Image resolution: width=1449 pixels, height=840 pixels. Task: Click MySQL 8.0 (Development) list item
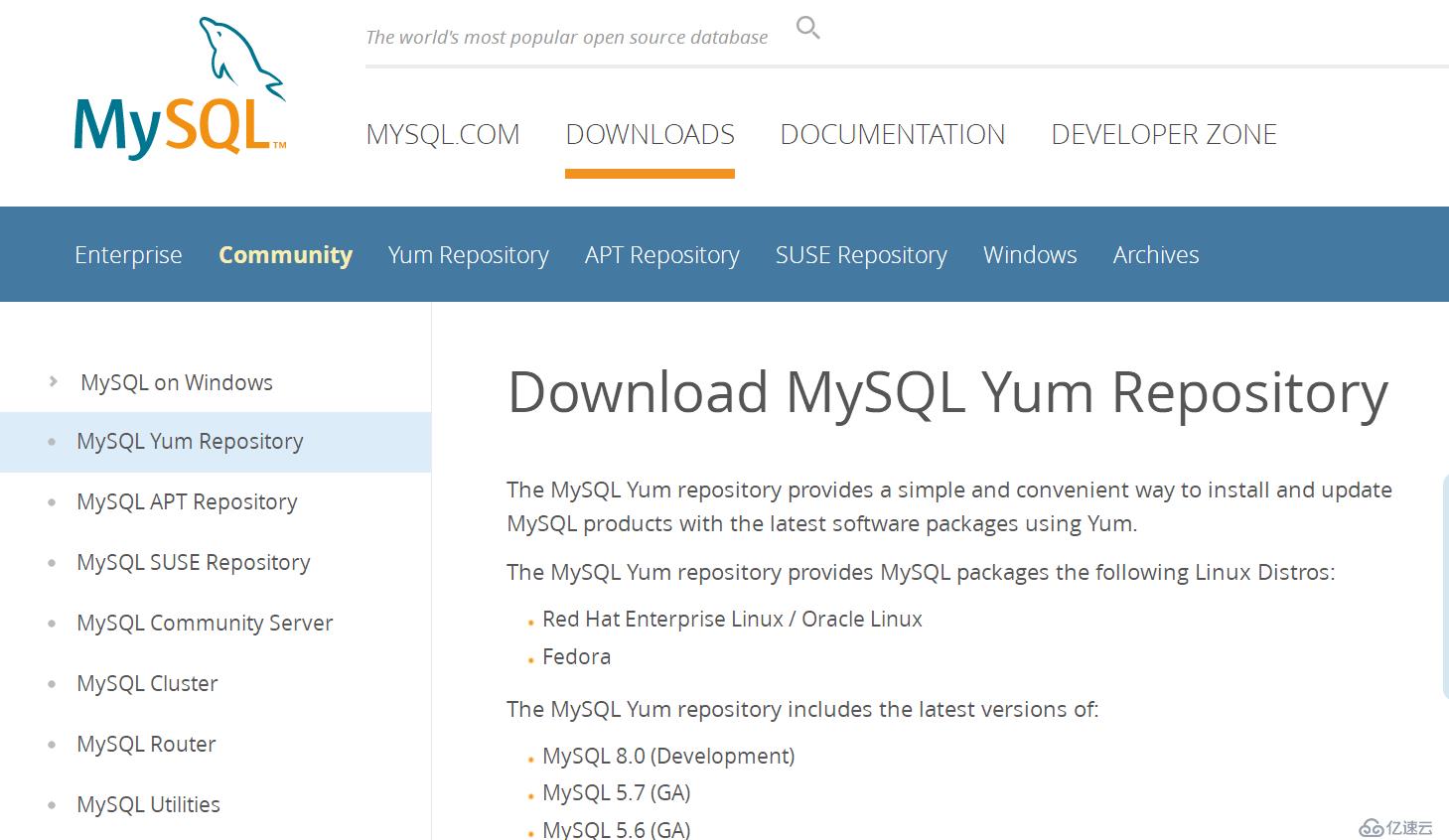tap(668, 756)
